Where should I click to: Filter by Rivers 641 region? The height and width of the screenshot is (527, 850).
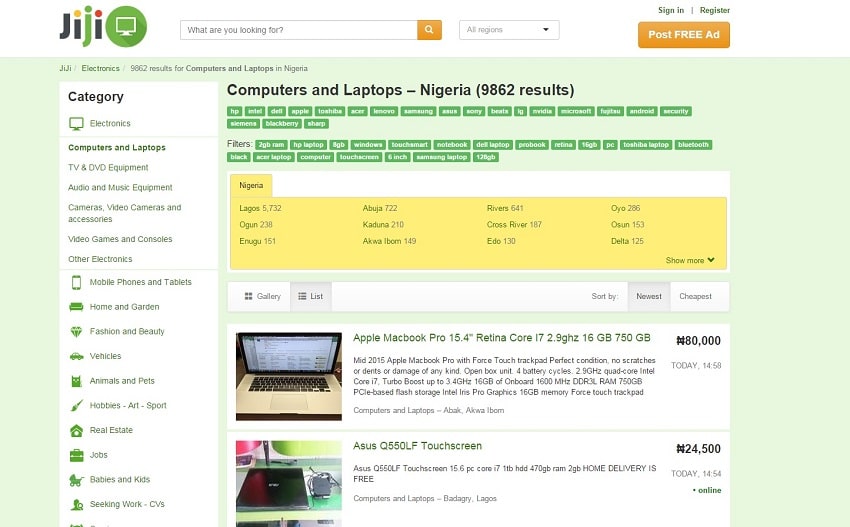pyautogui.click(x=505, y=208)
